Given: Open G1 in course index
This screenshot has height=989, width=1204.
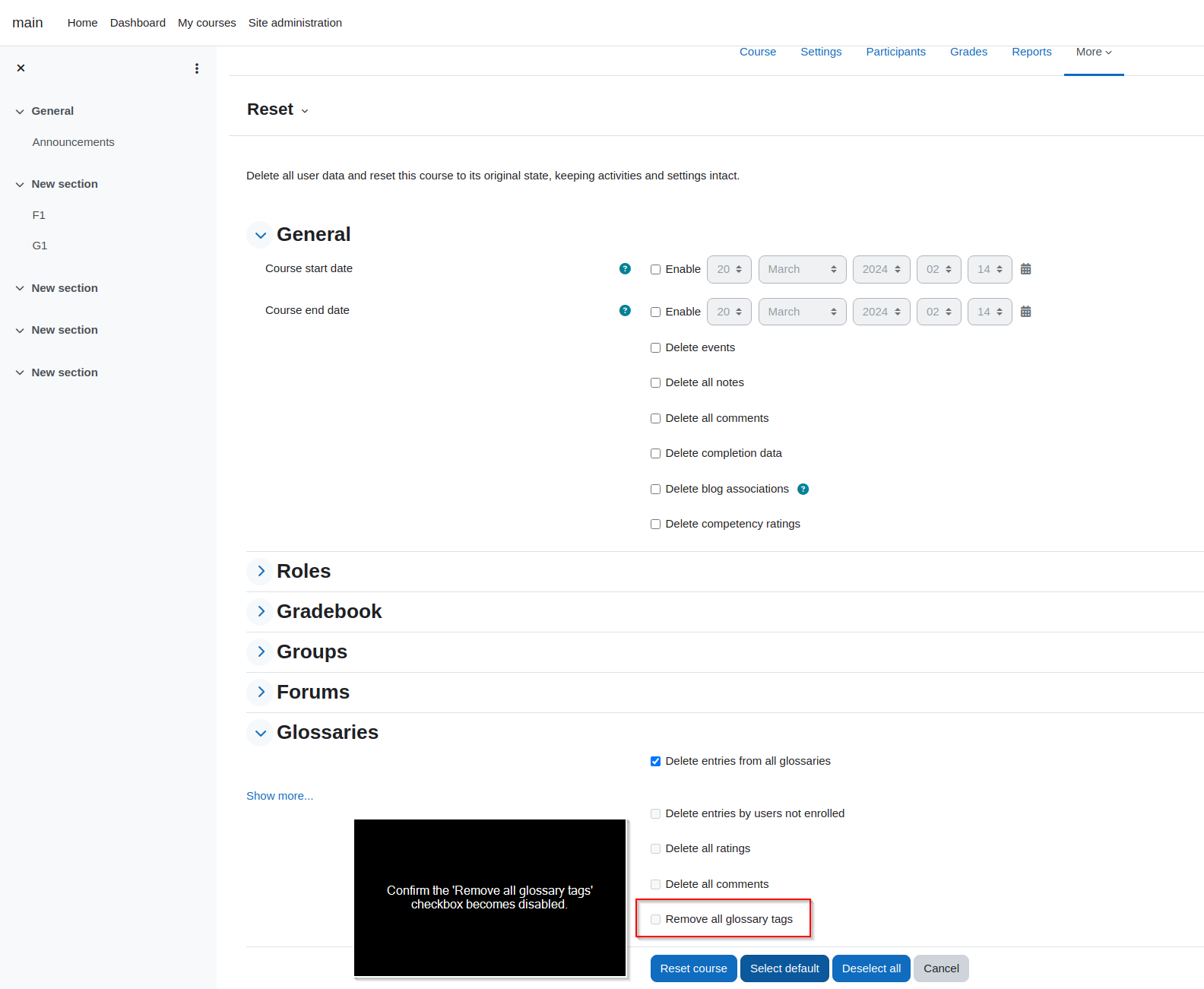Looking at the screenshot, I should [x=40, y=246].
